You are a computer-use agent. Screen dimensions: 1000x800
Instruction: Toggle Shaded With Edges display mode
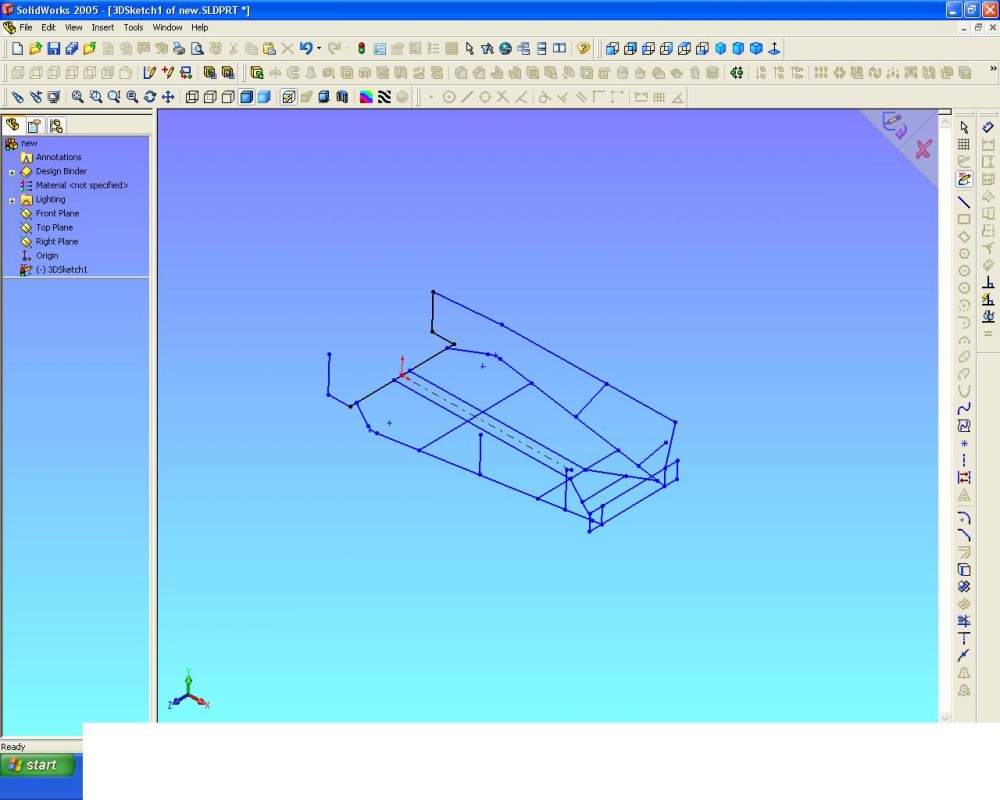click(x=246, y=97)
